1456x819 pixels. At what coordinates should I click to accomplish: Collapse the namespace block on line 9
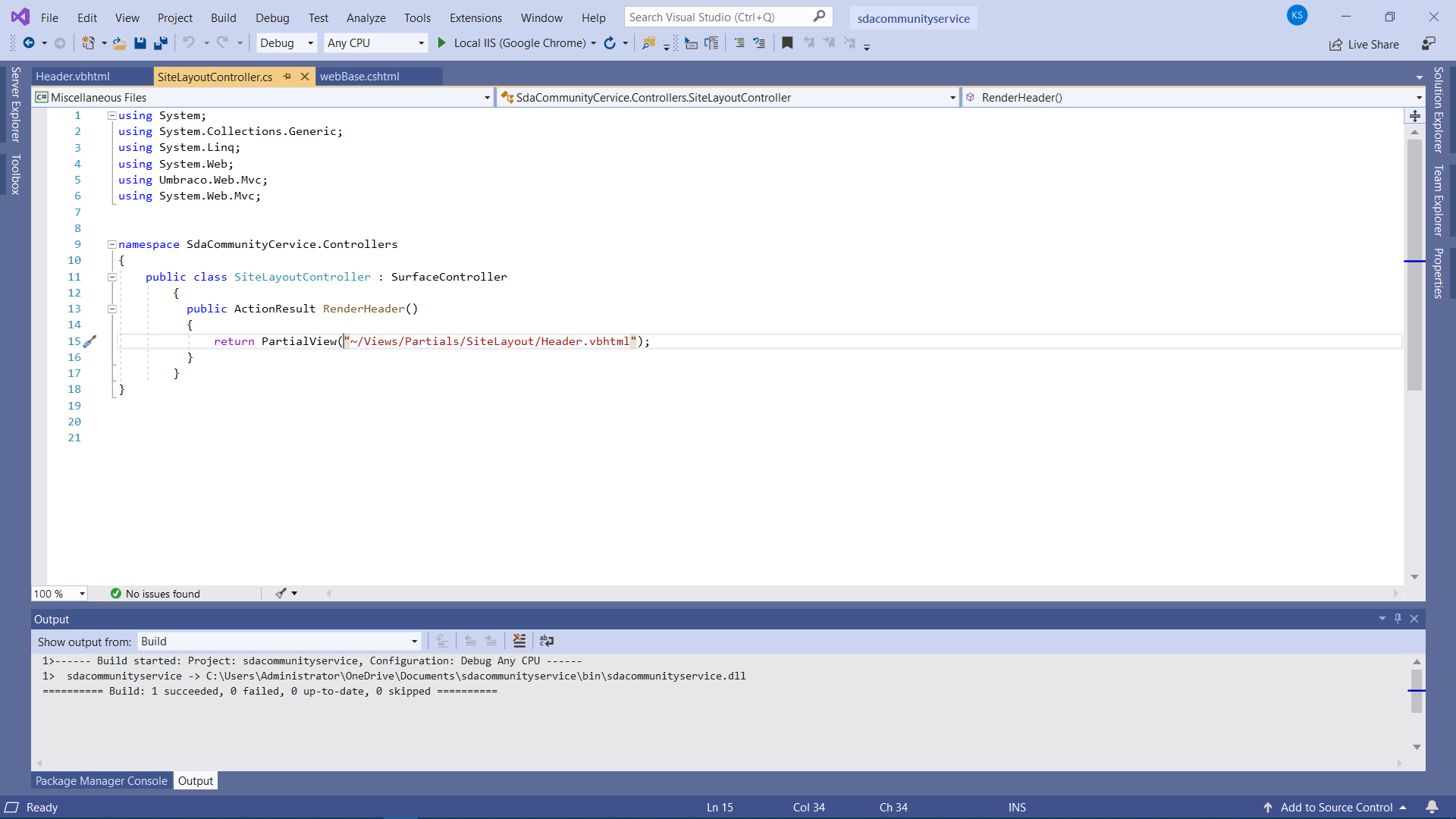111,244
